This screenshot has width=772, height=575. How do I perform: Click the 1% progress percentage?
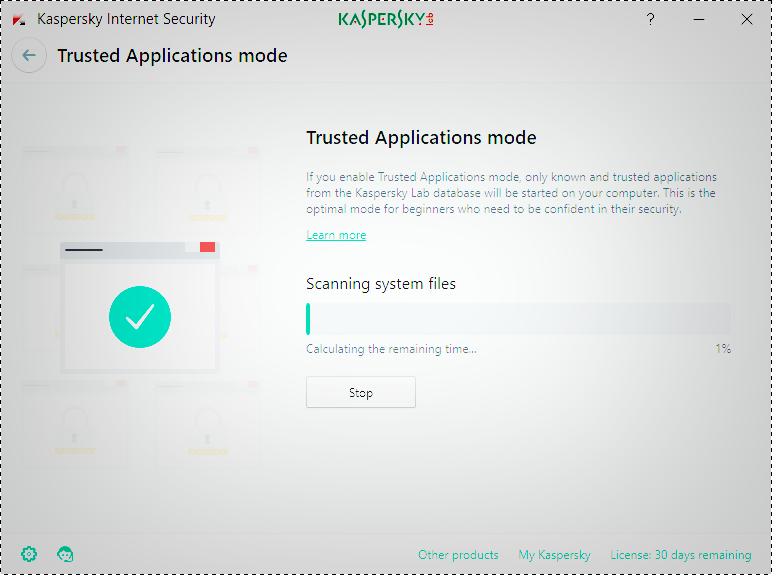(722, 349)
